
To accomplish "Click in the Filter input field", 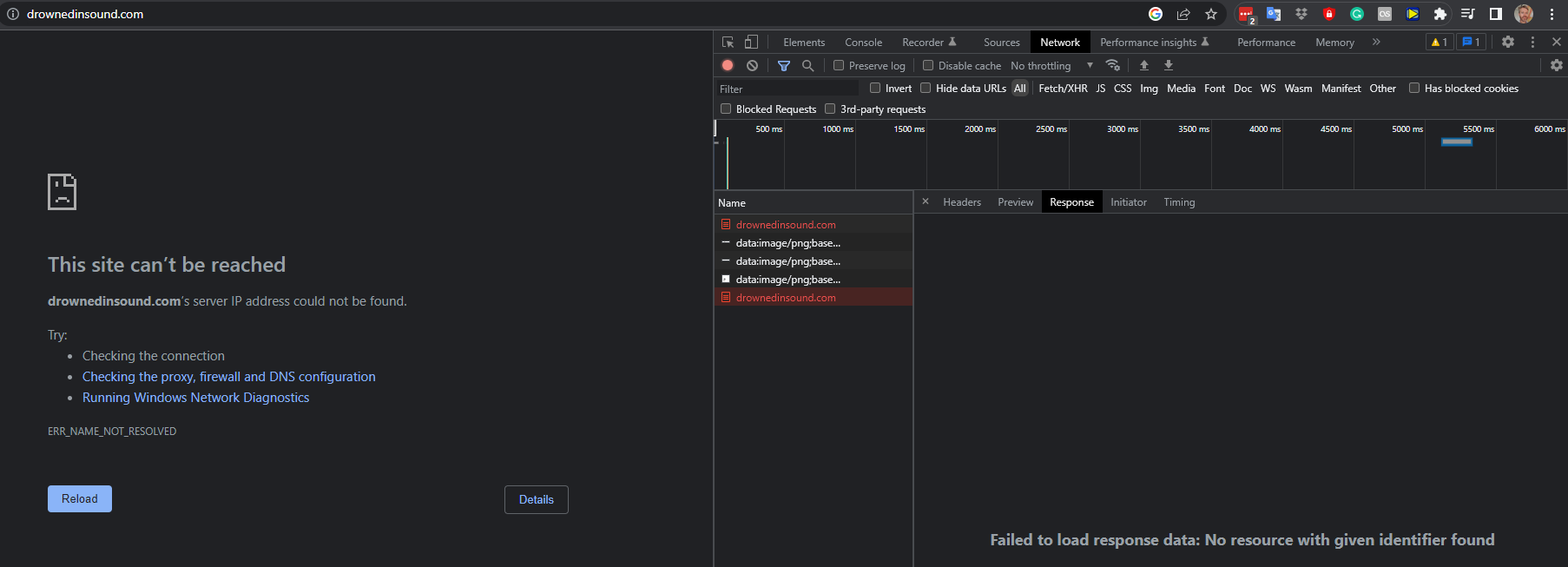I will [787, 89].
